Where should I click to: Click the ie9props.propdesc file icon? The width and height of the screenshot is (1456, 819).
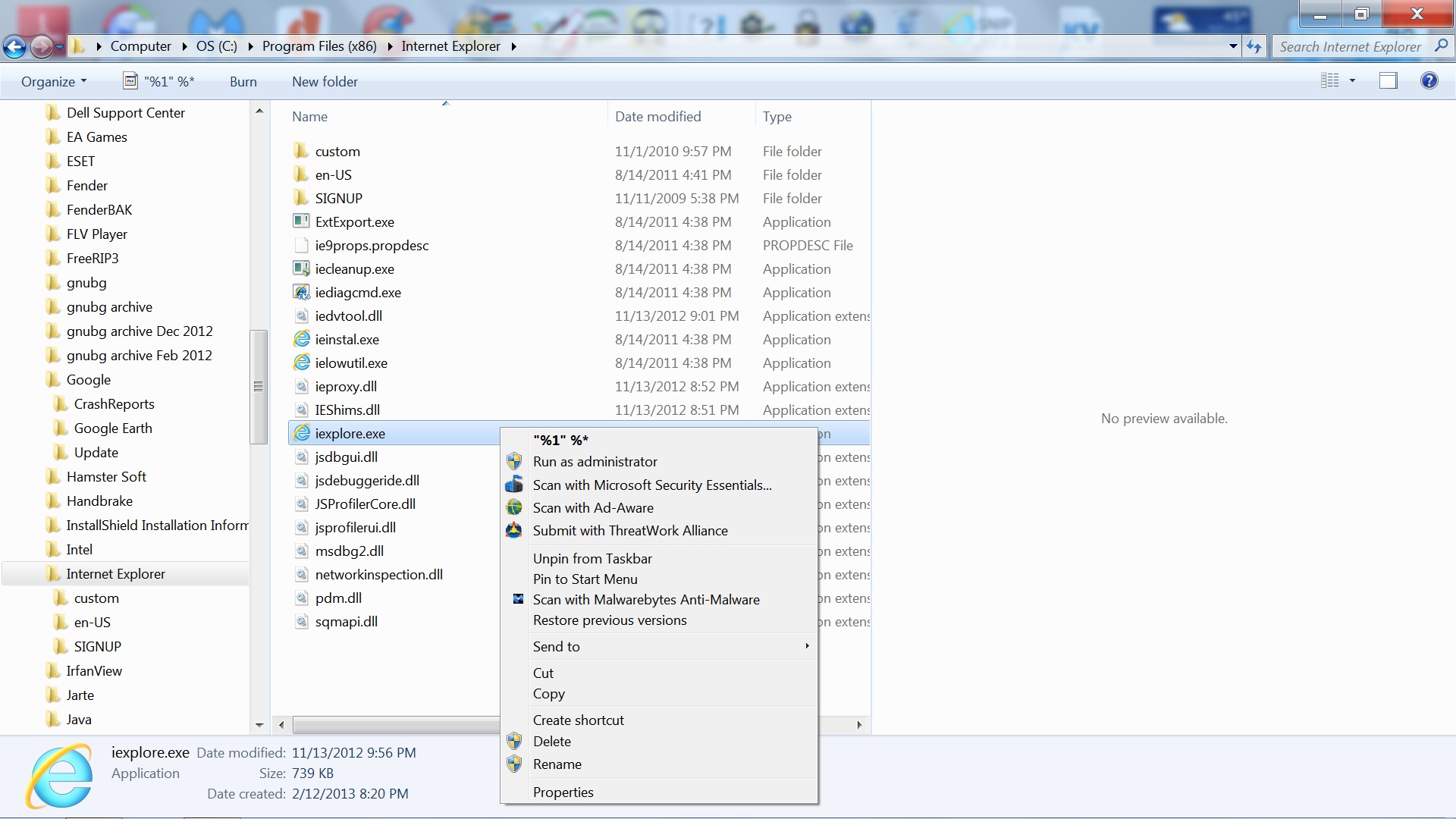pos(302,245)
